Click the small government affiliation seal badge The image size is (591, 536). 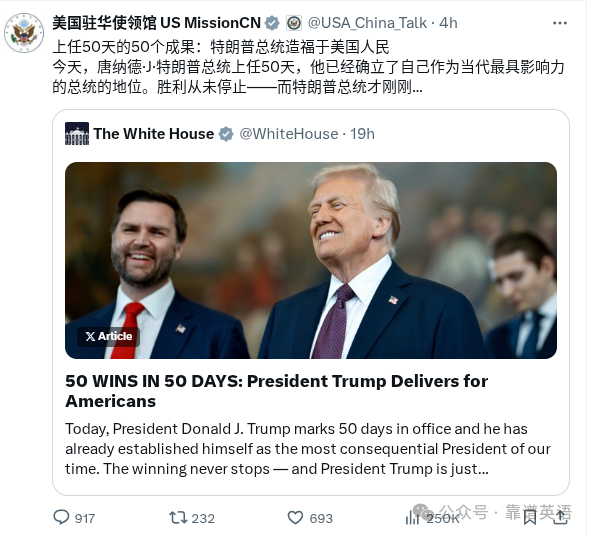coord(295,23)
